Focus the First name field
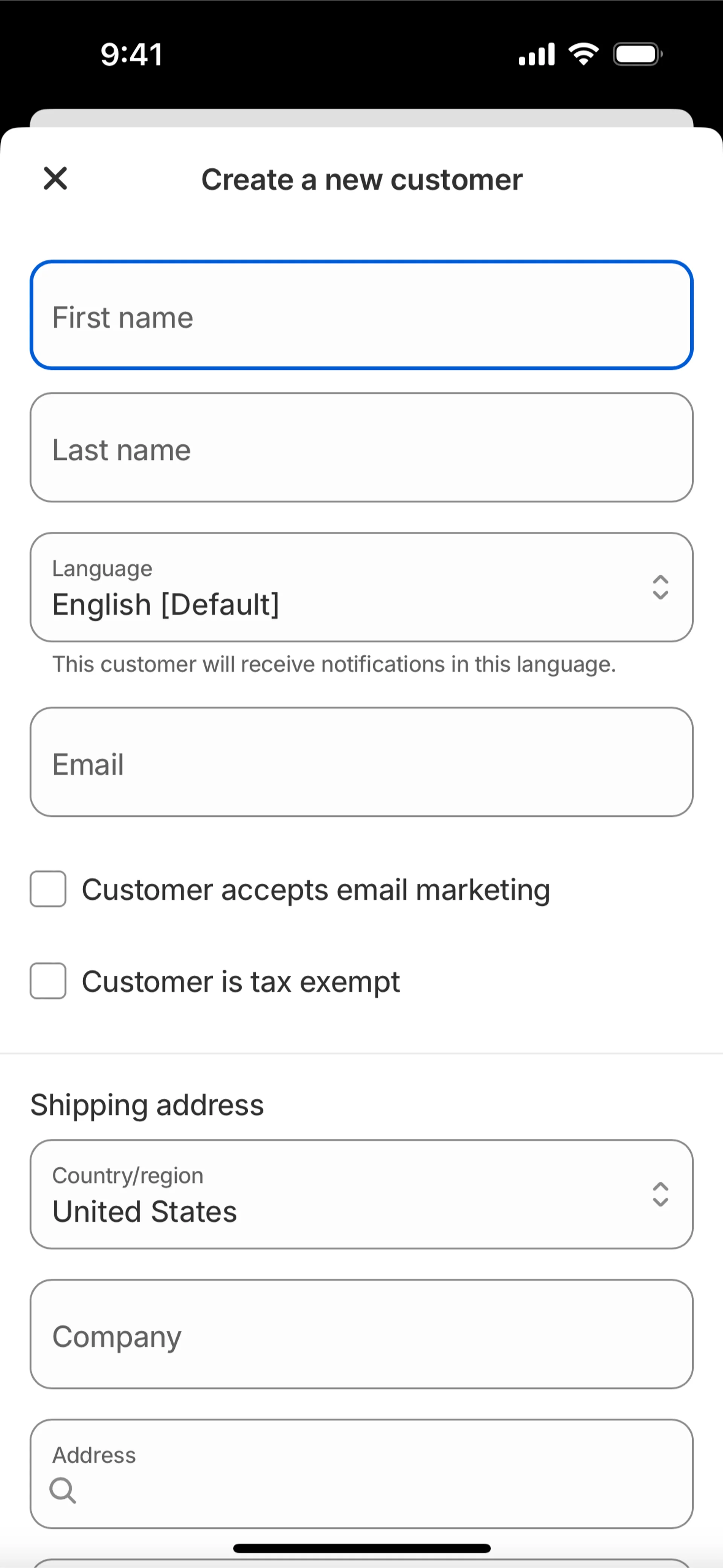 (361, 315)
